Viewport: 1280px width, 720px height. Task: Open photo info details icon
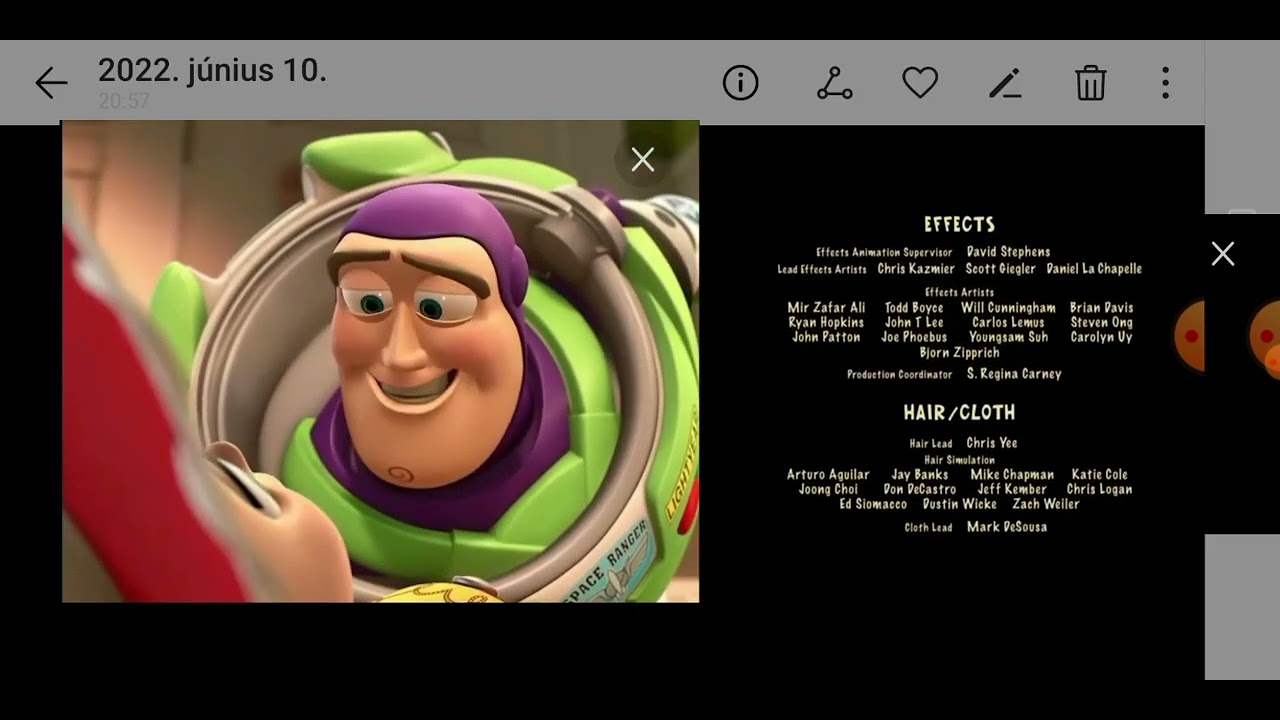coord(740,83)
